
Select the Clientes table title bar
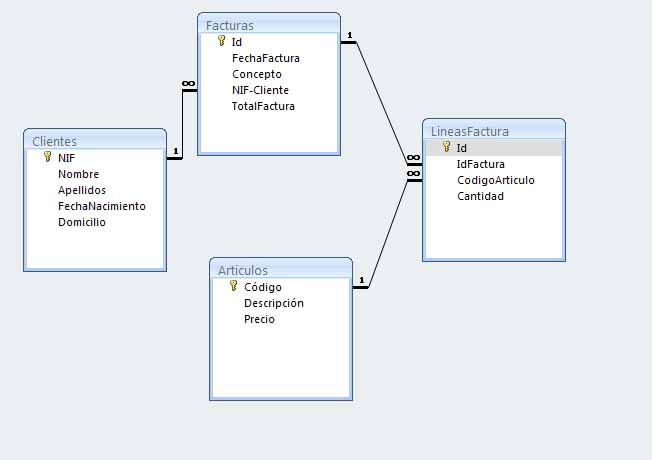94,141
